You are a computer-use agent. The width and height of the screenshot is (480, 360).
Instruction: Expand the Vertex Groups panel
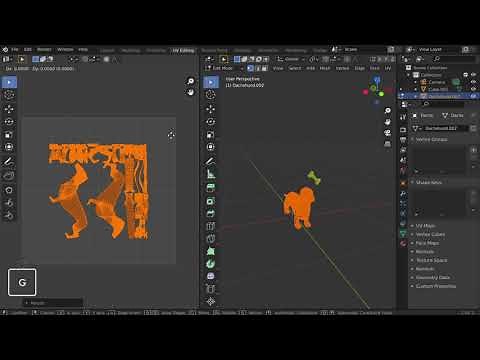(x=431, y=139)
